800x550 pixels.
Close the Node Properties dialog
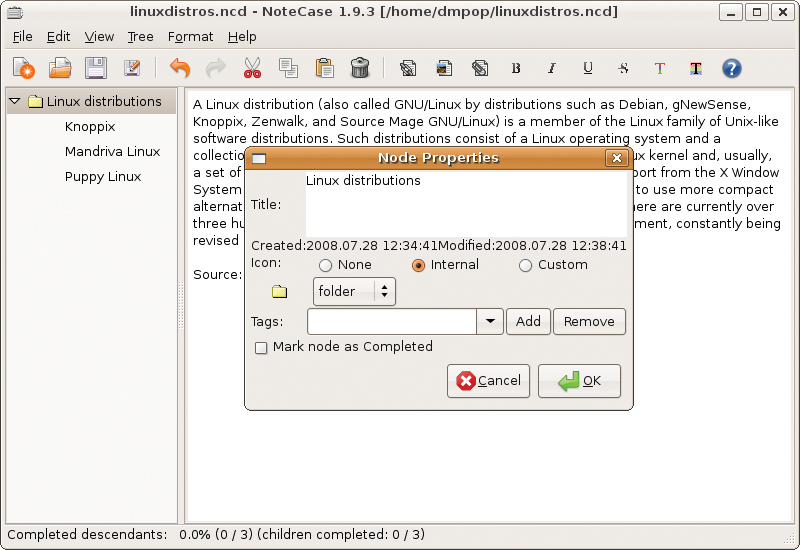pyautogui.click(x=617, y=158)
